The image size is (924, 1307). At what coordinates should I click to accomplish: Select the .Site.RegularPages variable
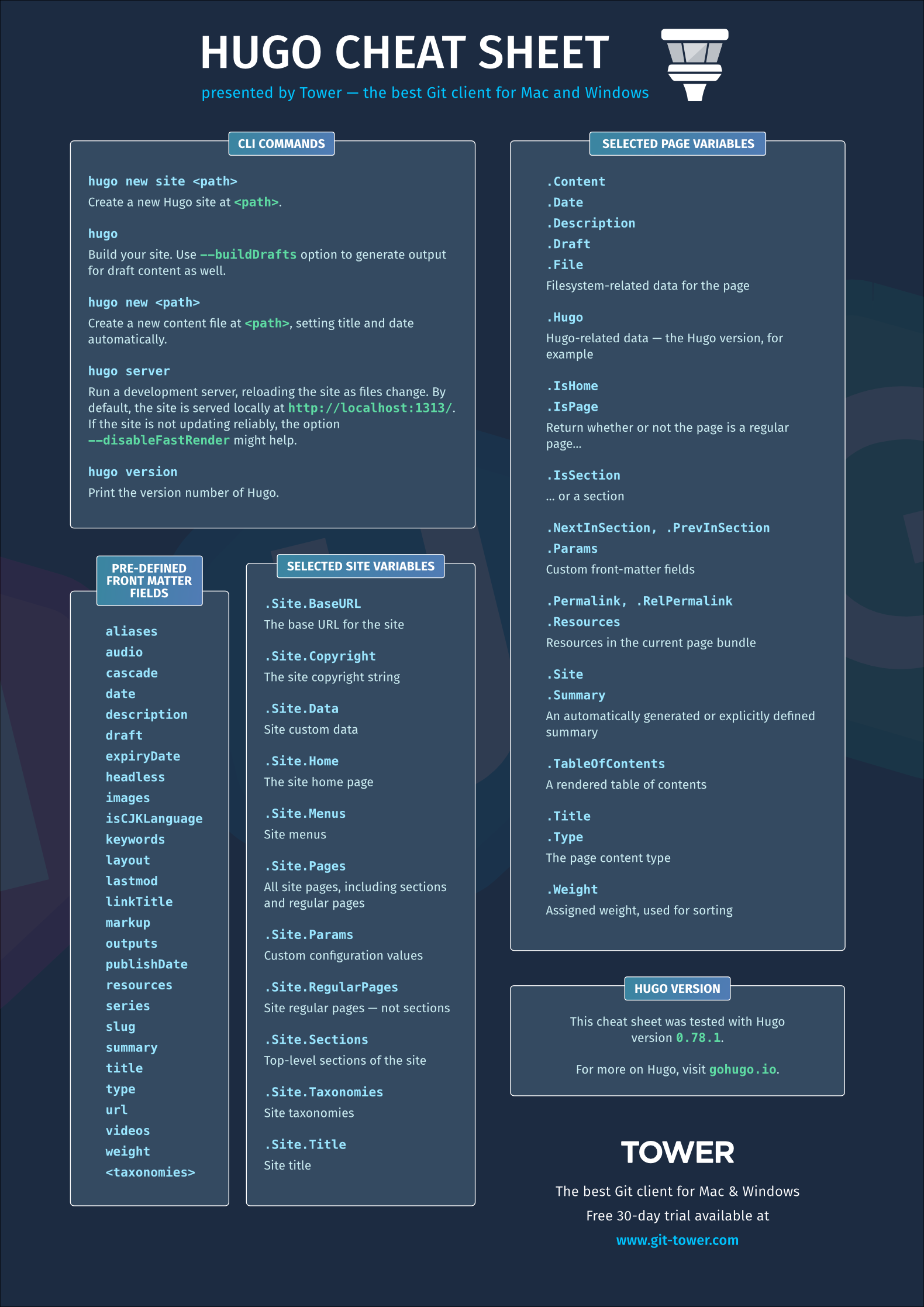click(x=331, y=987)
